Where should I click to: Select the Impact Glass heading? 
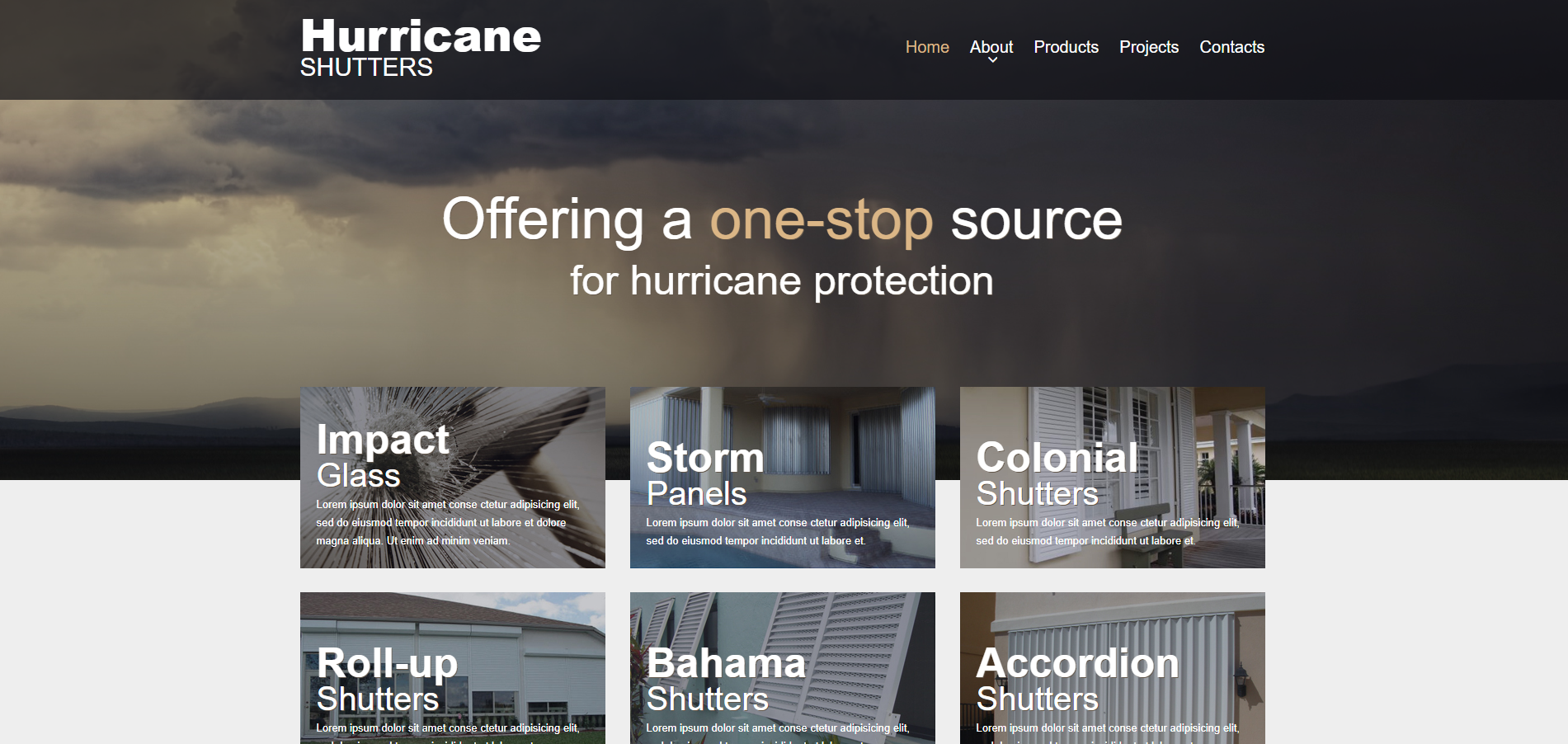pyautogui.click(x=383, y=456)
